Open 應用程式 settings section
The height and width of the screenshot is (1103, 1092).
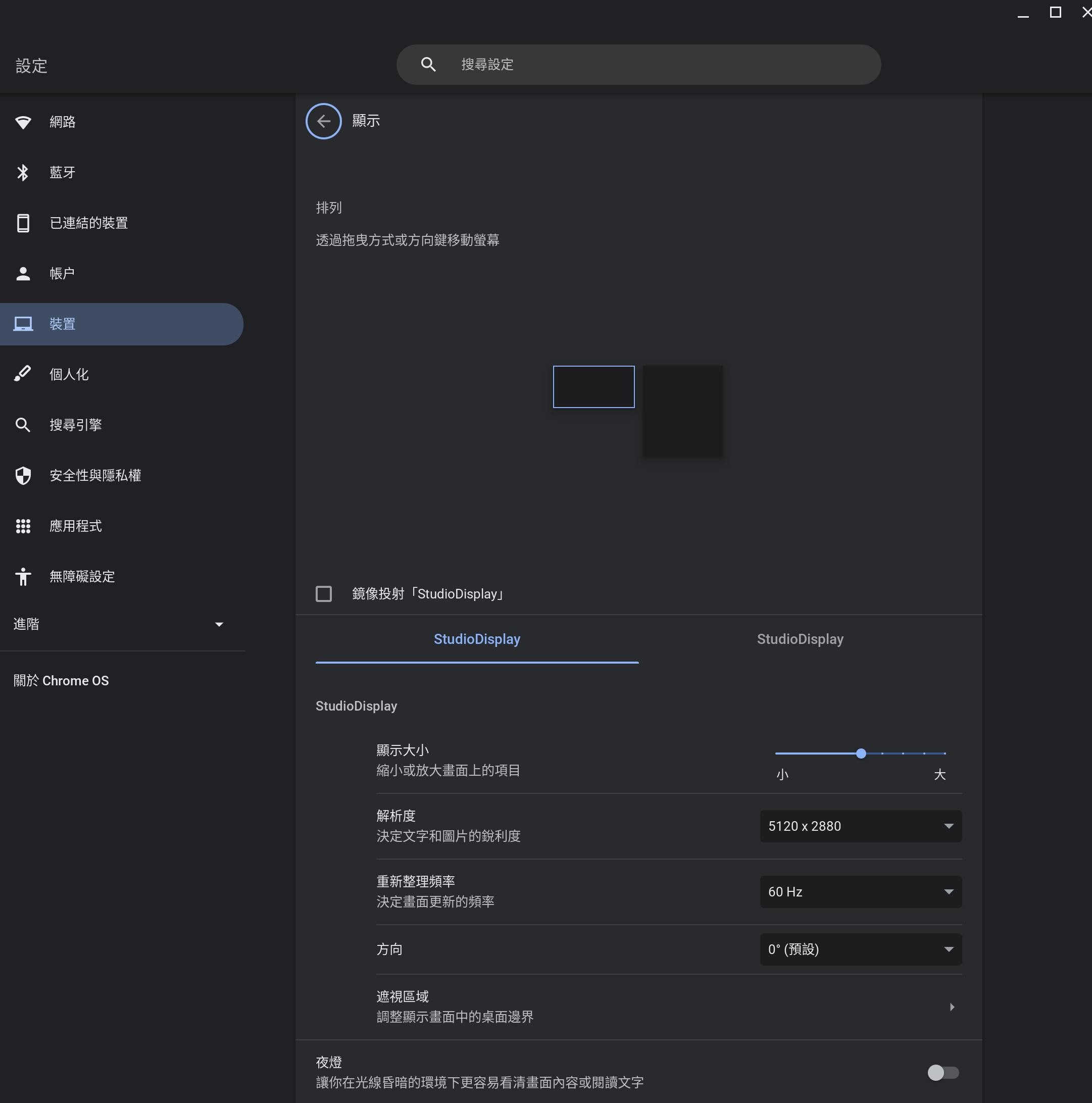pos(122,526)
